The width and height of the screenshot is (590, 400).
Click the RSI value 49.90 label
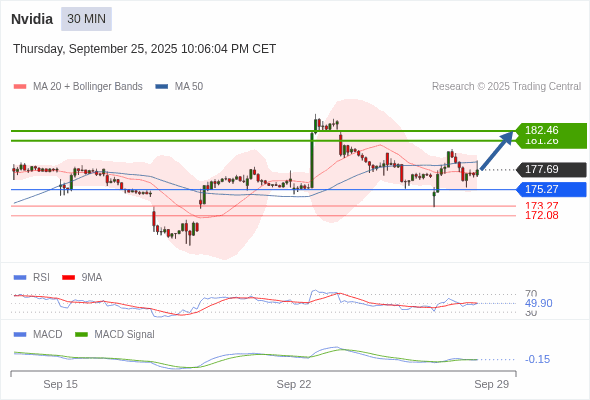point(538,303)
